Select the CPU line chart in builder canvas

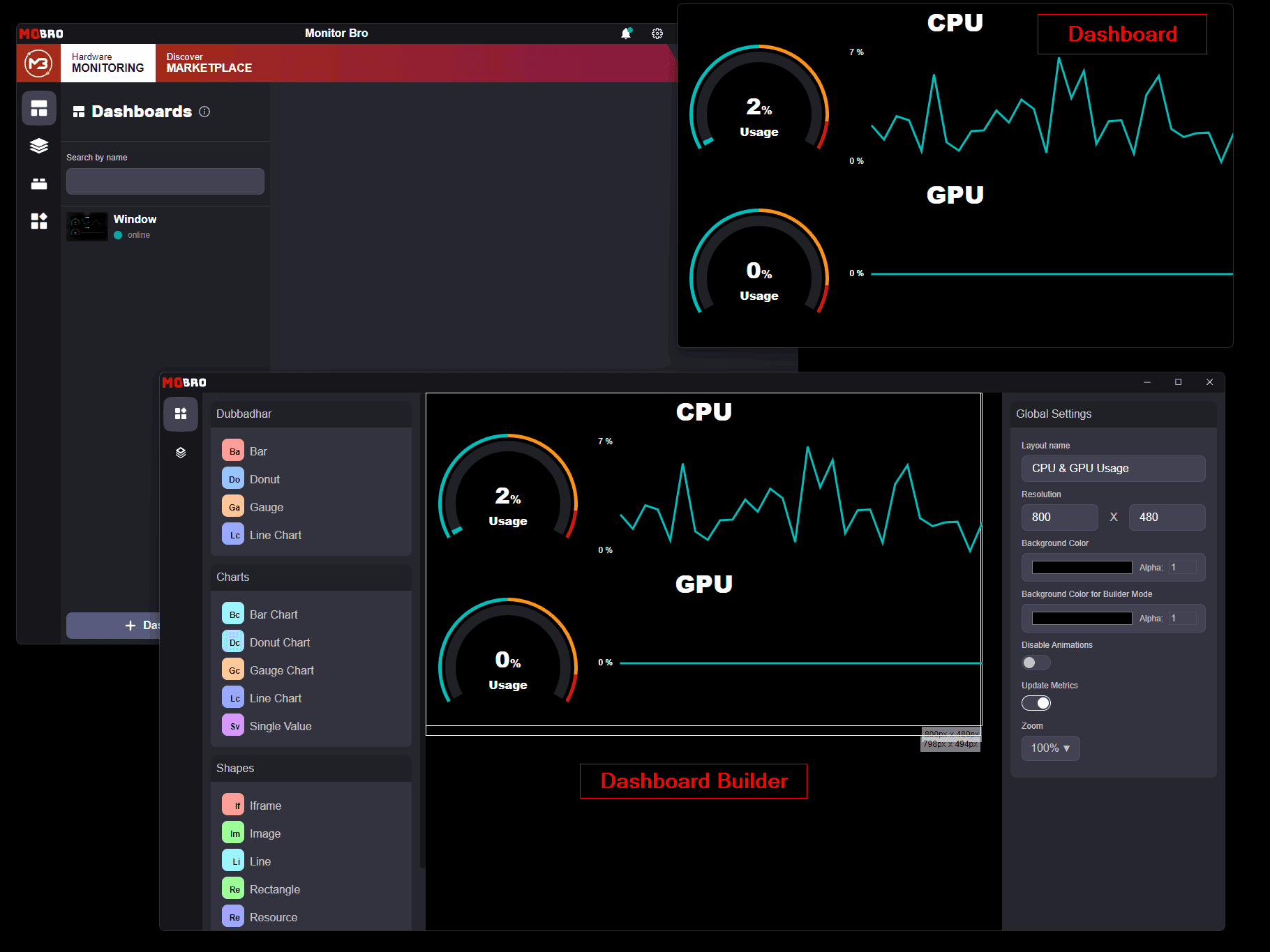pyautogui.click(x=789, y=497)
